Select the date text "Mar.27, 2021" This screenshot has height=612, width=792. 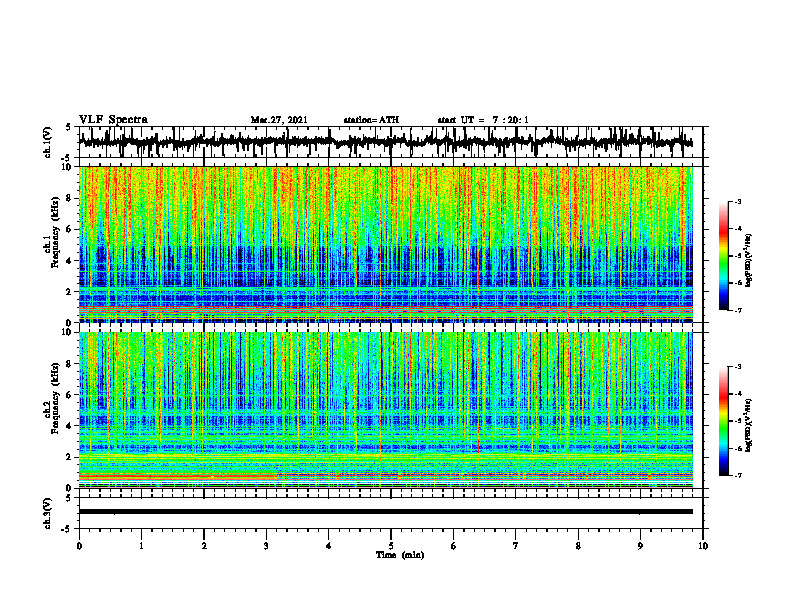(x=279, y=120)
